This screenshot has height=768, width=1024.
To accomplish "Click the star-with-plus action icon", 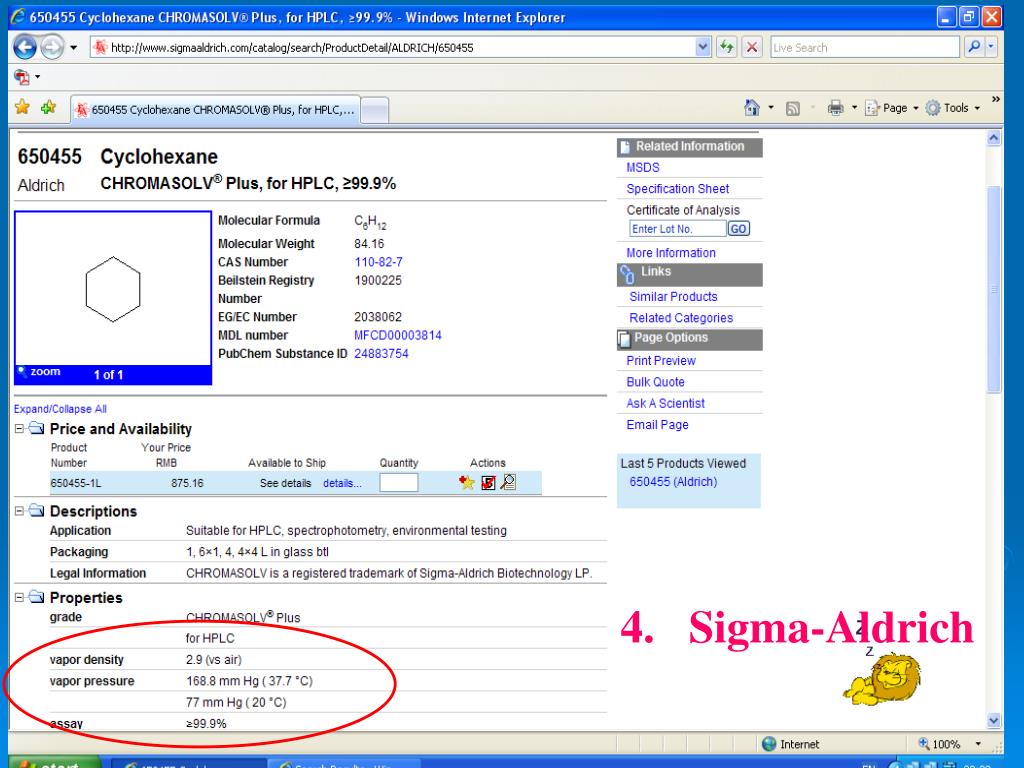I will point(466,483).
